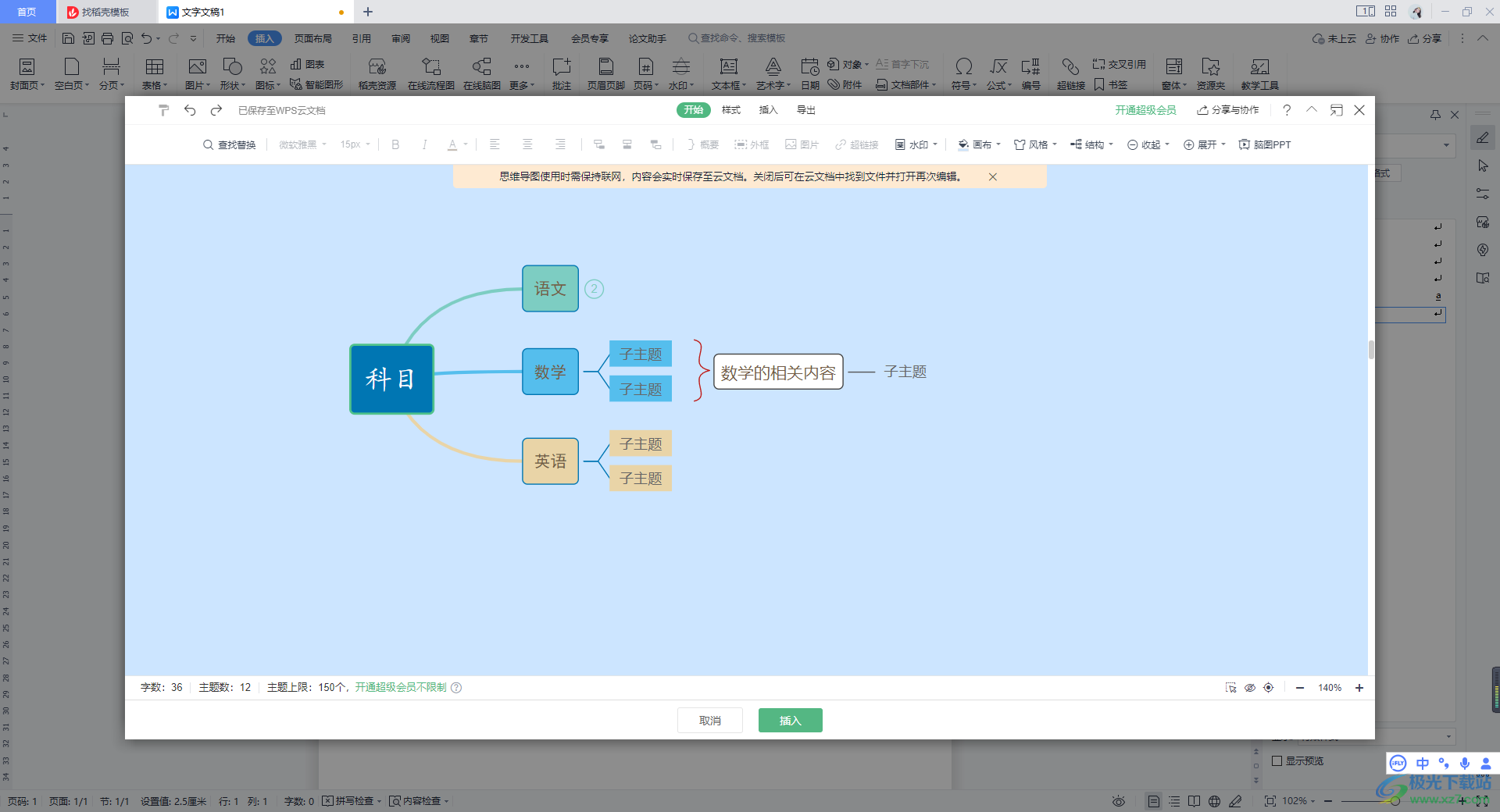The width and height of the screenshot is (1500, 812).
Task: Click the topic limit help icon
Action: [x=457, y=688]
